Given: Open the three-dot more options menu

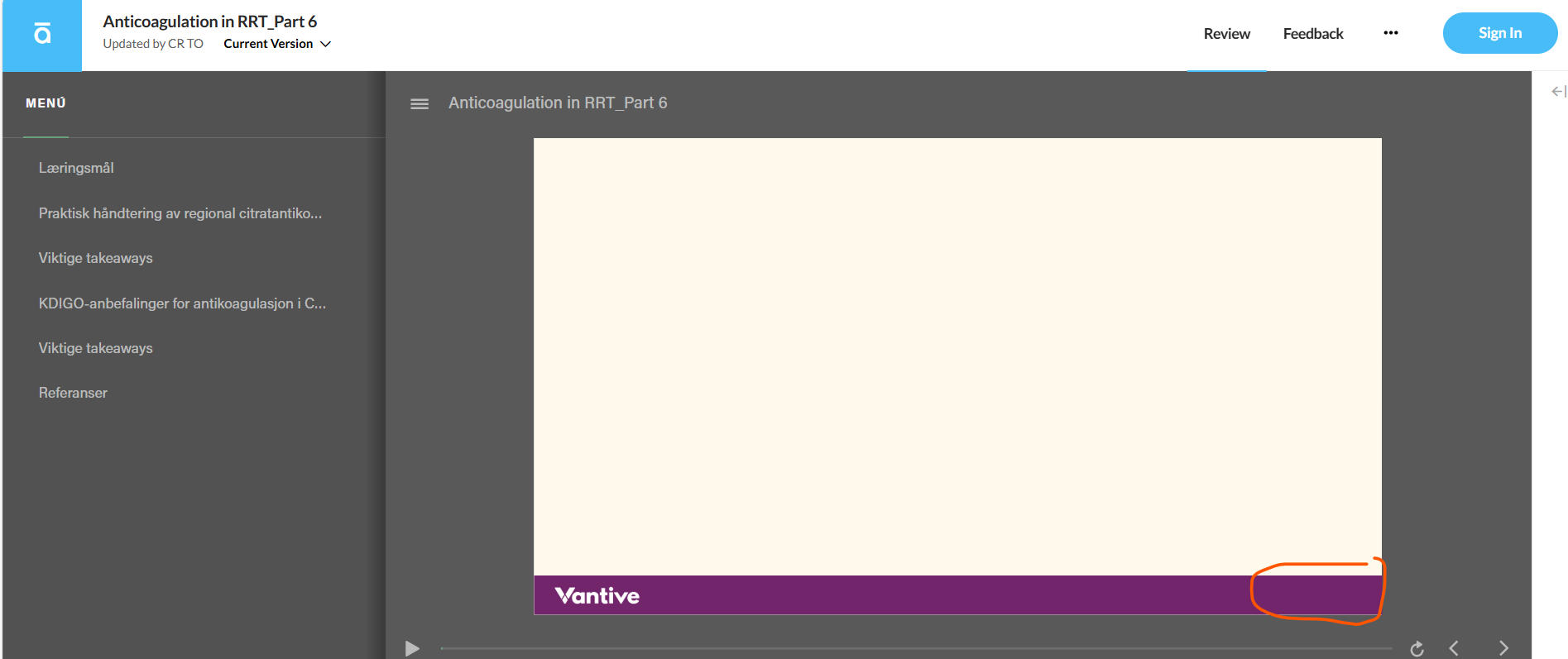Looking at the screenshot, I should tap(1391, 33).
